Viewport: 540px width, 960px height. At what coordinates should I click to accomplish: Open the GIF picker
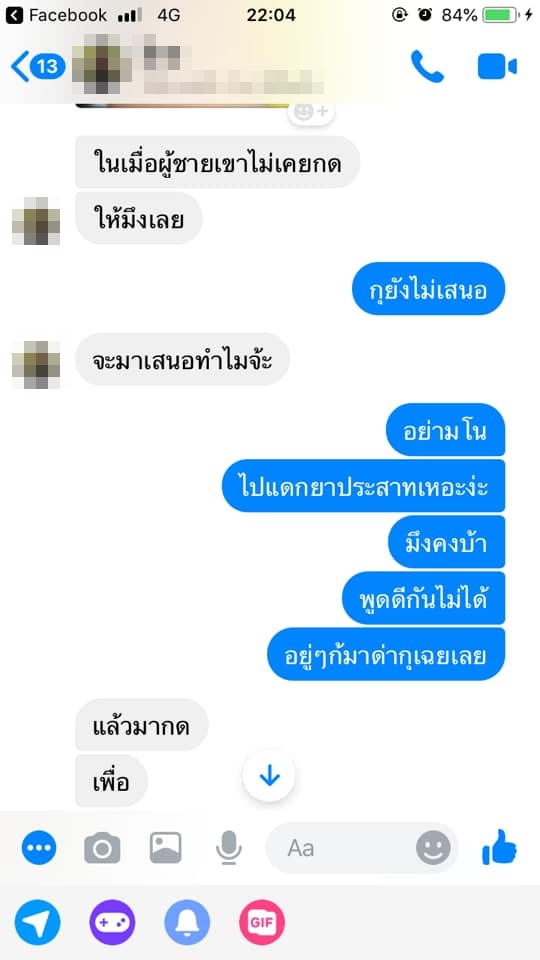pos(262,923)
